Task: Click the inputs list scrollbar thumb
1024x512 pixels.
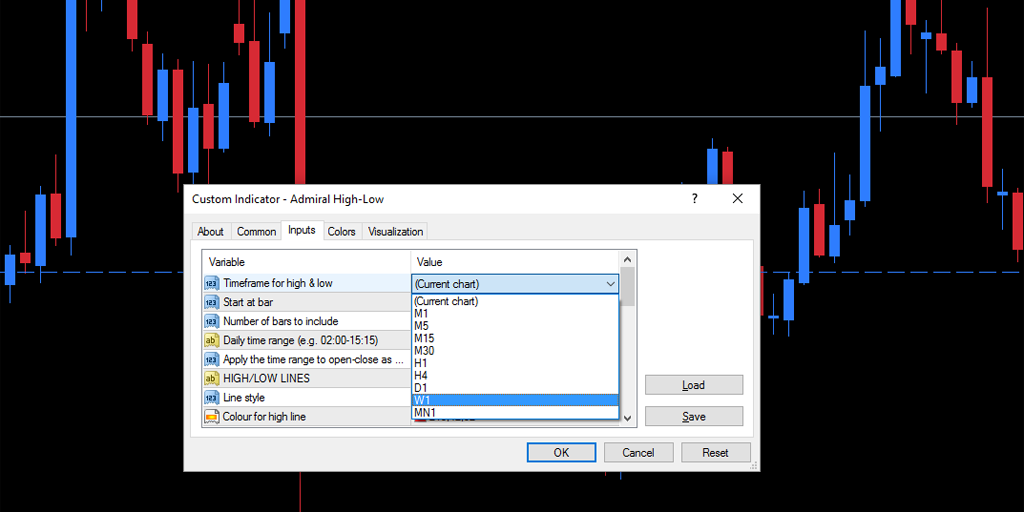Action: tap(628, 286)
